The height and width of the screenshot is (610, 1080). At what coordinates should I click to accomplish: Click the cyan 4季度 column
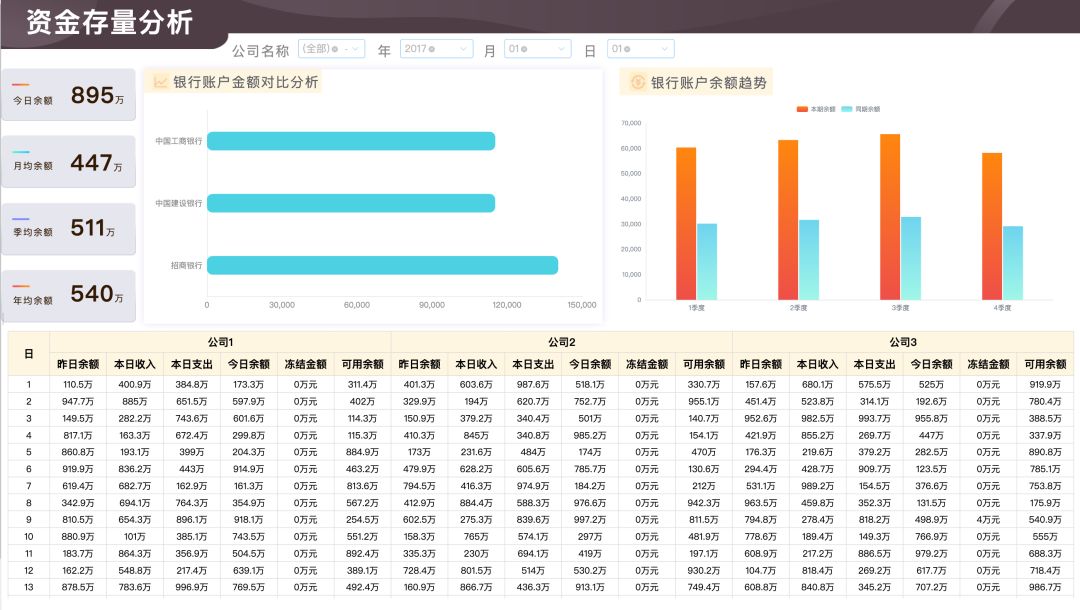[1012, 263]
